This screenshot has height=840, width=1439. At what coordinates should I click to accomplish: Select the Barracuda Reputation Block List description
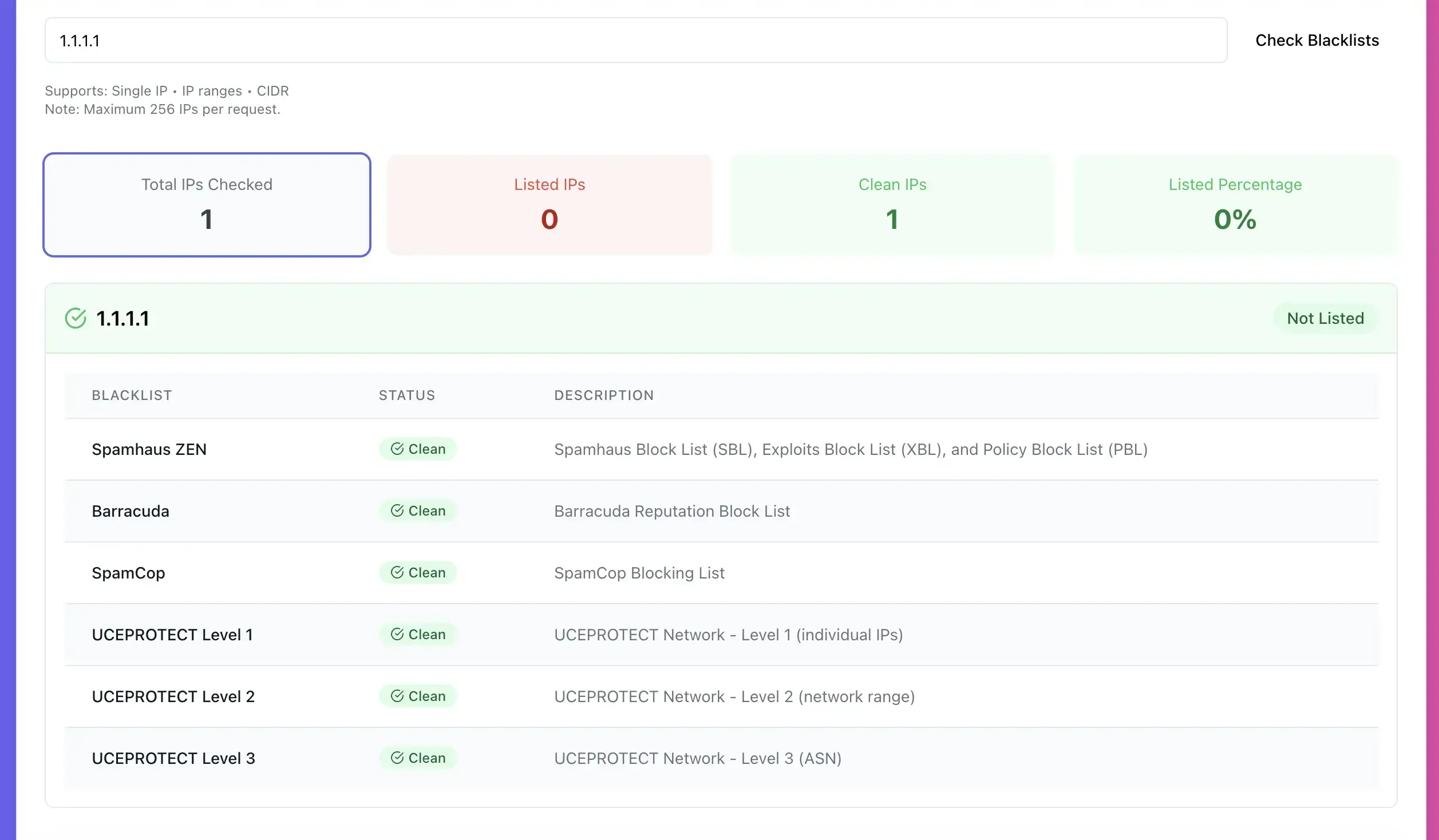point(671,511)
